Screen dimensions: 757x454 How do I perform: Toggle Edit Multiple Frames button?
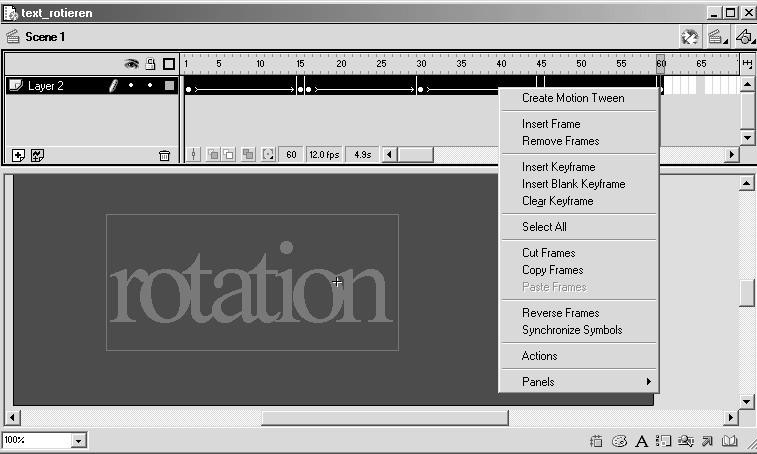click(248, 155)
